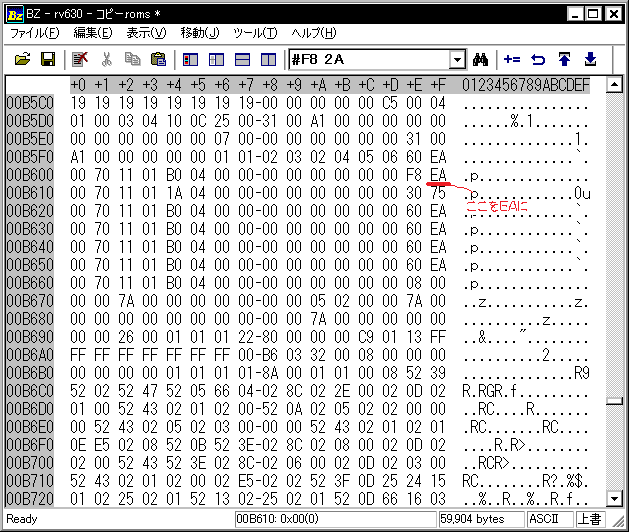This screenshot has height=532, width=629.
Task: Select byte 47 in row 00B6C0
Action: click(x=150, y=391)
